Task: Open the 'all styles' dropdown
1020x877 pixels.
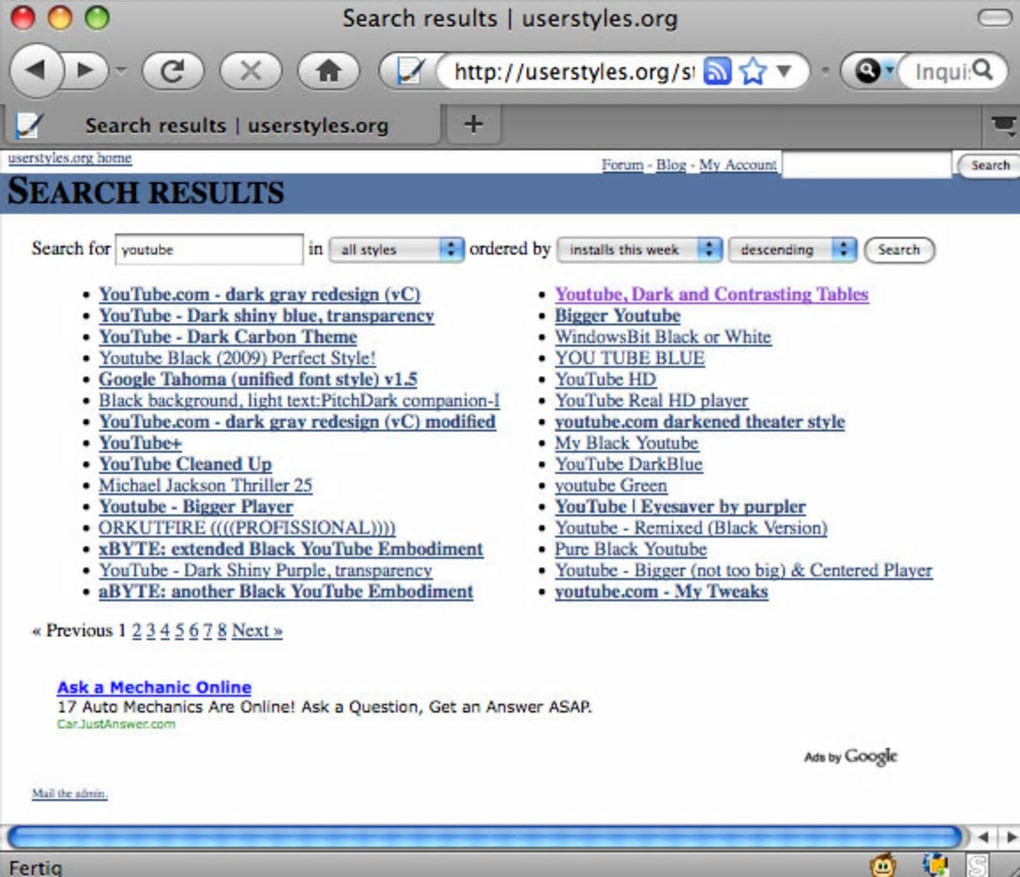Action: point(396,249)
